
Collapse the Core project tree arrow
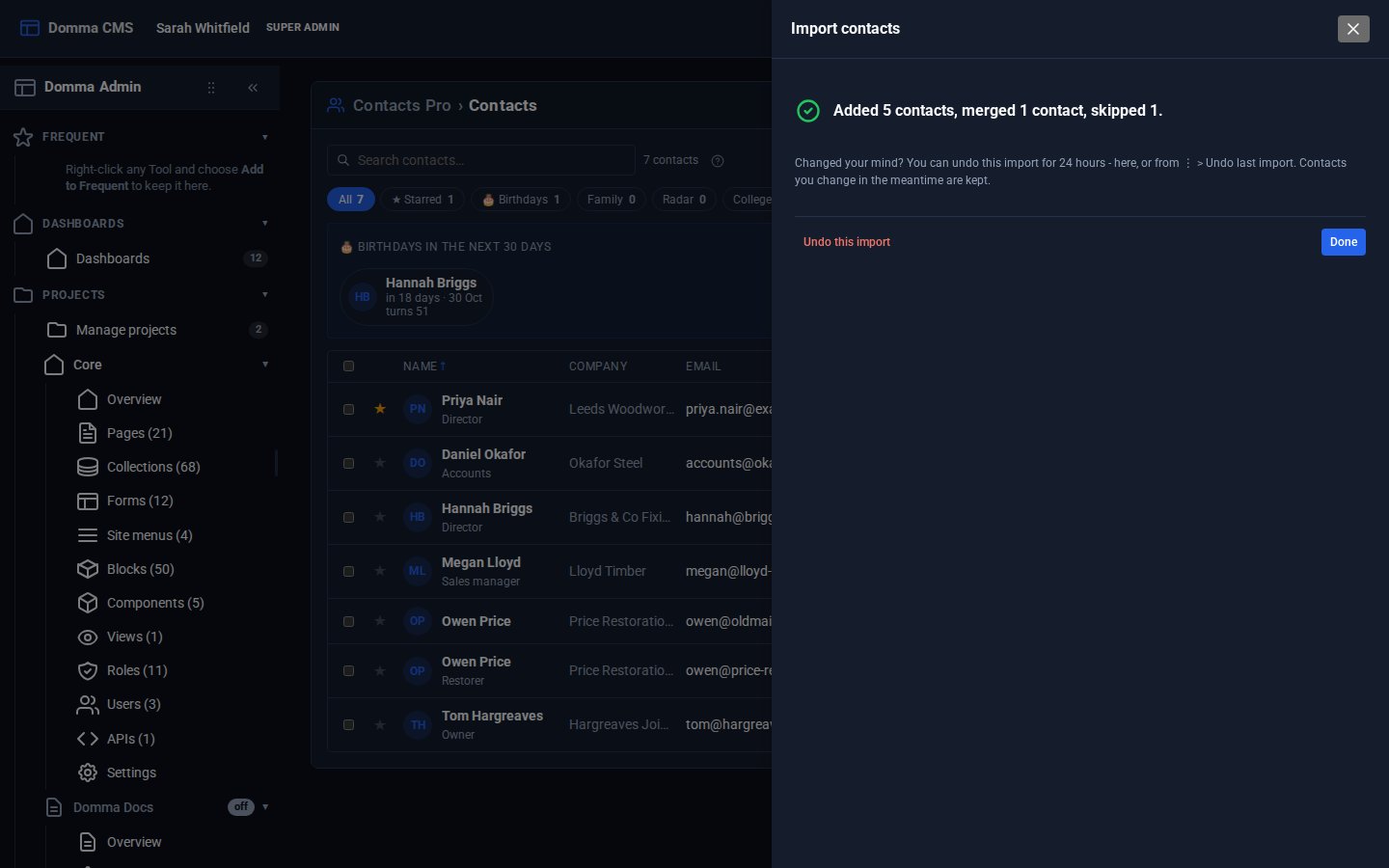coord(265,365)
